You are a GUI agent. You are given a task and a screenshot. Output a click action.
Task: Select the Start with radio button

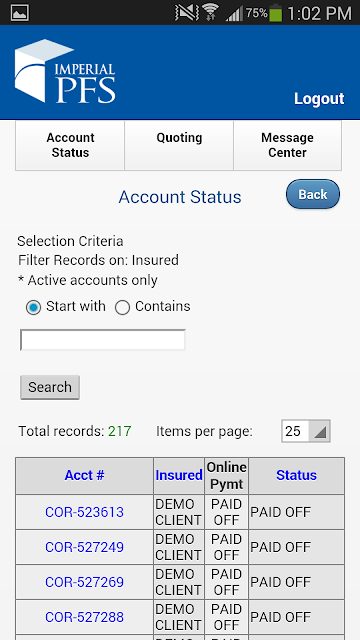tap(33, 307)
